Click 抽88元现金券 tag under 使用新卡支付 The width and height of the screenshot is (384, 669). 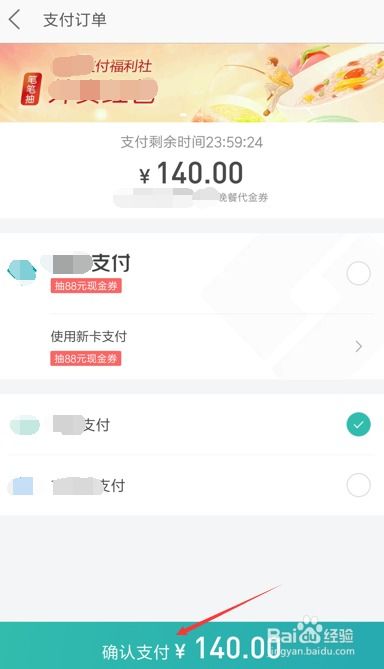click(86, 358)
